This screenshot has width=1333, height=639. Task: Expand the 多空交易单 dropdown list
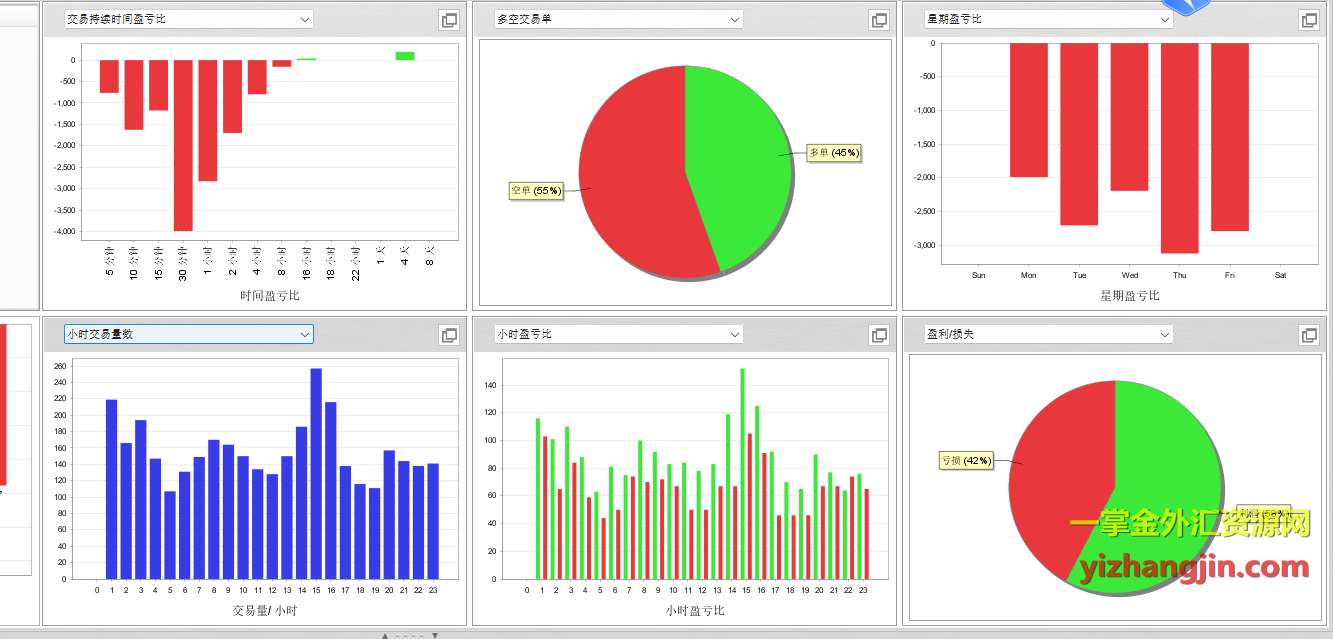tap(735, 19)
